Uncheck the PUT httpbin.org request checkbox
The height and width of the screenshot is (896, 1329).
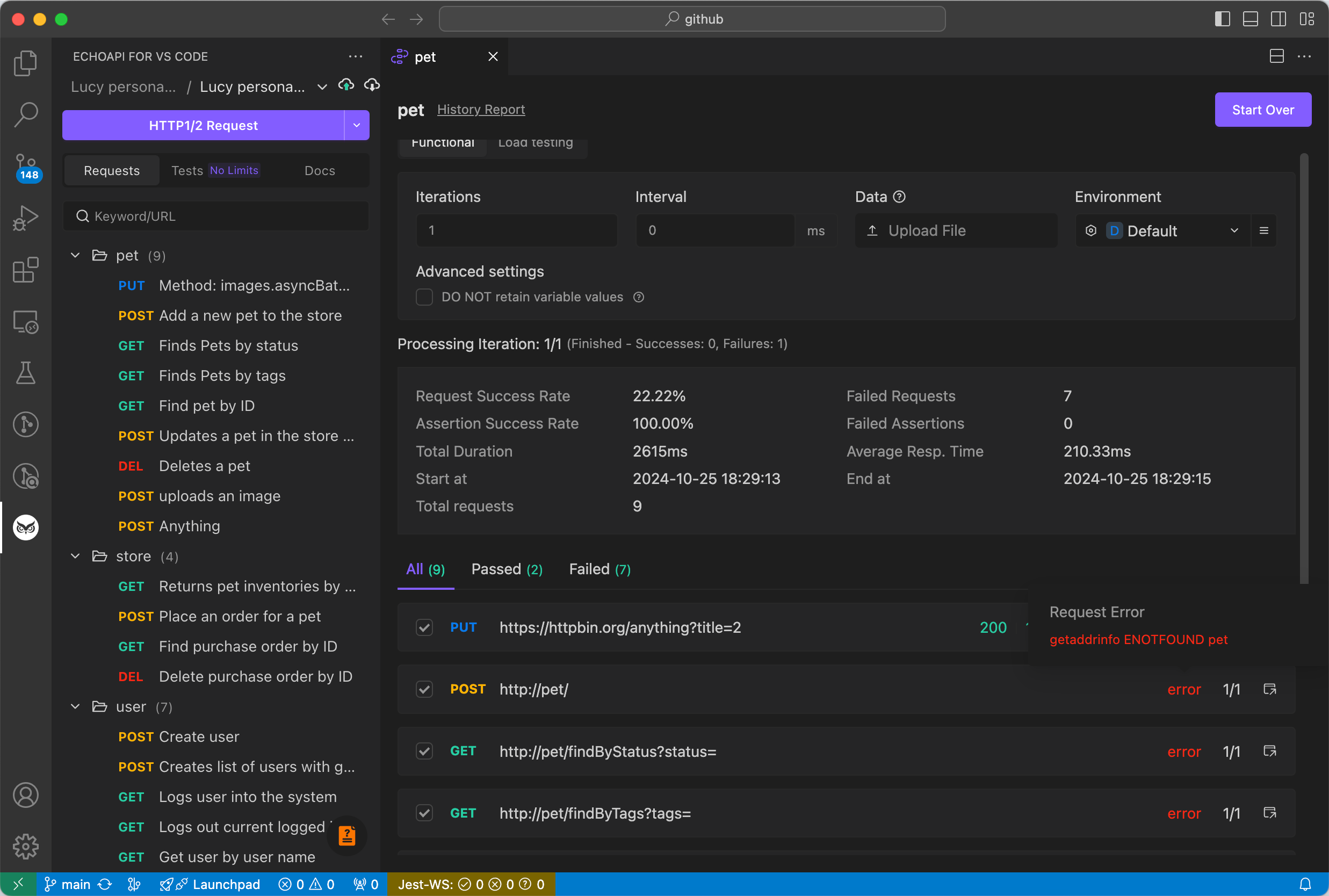pos(424,627)
